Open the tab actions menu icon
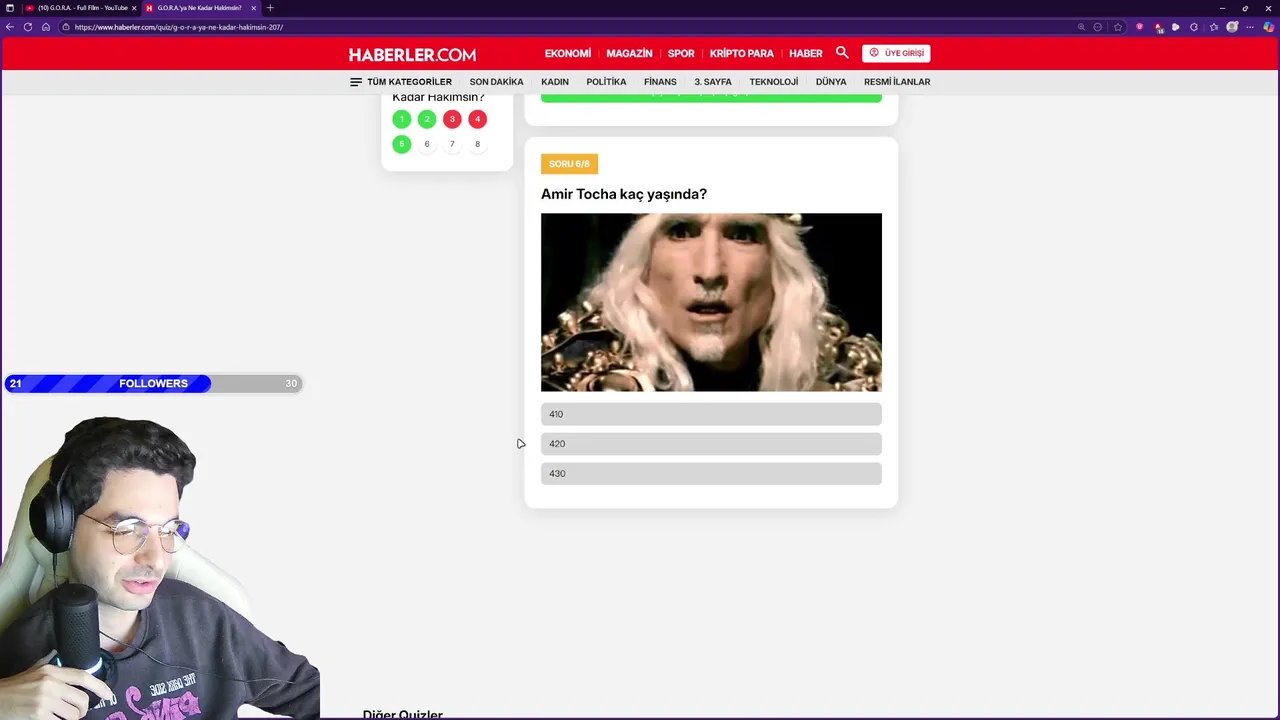The image size is (1280, 720). (10, 8)
